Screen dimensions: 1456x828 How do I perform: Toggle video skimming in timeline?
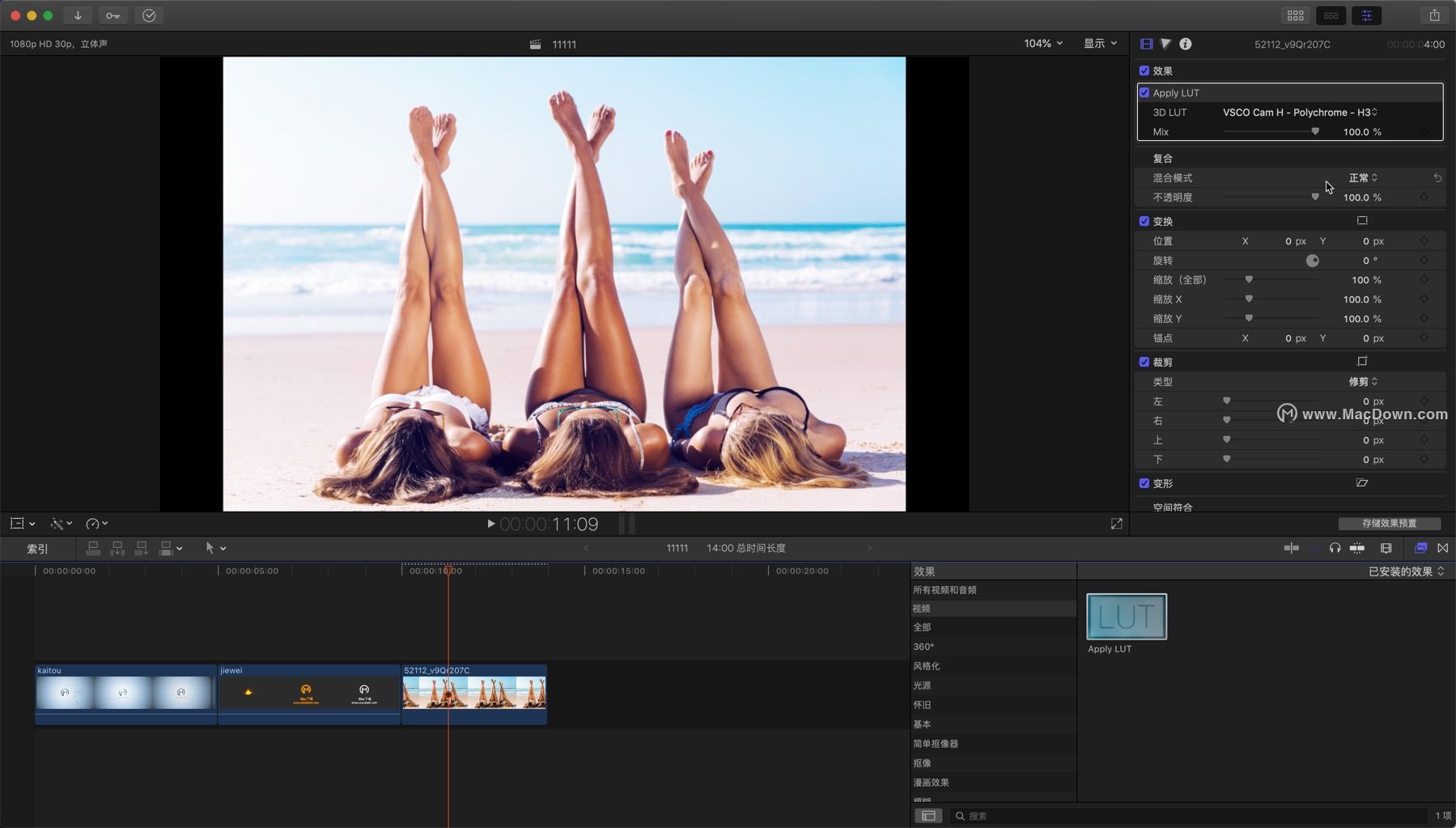1291,548
